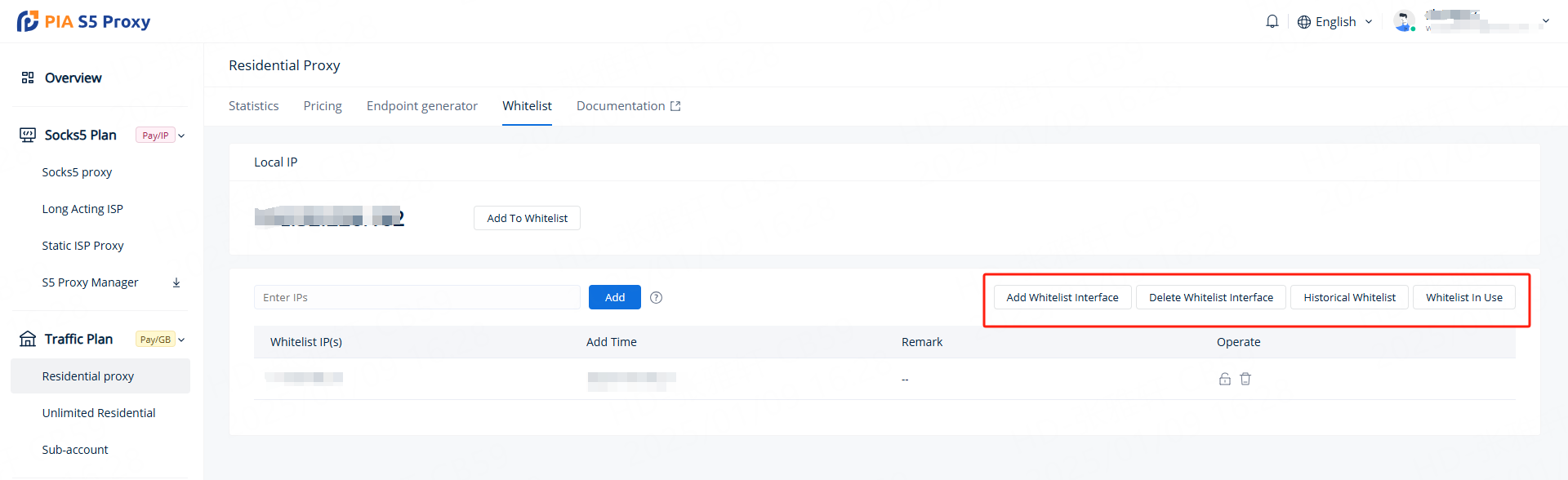Open the English language dropdown
The width and height of the screenshot is (1568, 480).
pos(1335,22)
